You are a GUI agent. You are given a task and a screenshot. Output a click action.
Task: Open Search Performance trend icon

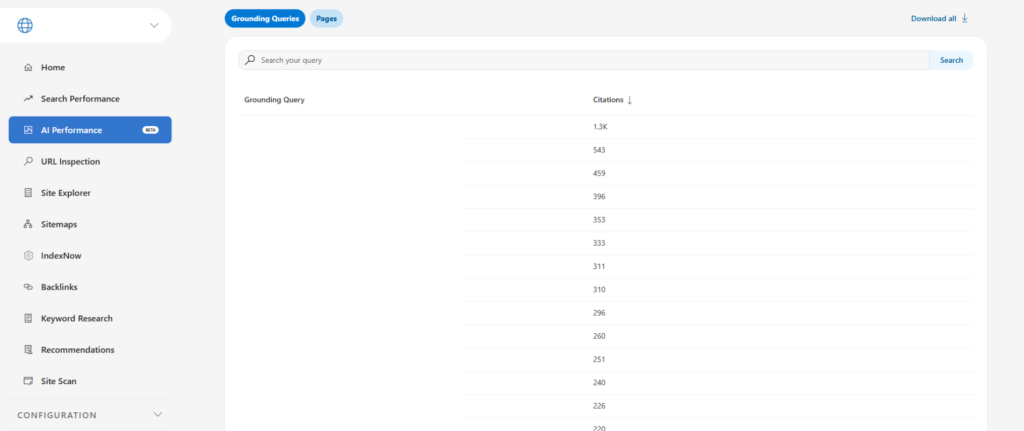pos(28,99)
